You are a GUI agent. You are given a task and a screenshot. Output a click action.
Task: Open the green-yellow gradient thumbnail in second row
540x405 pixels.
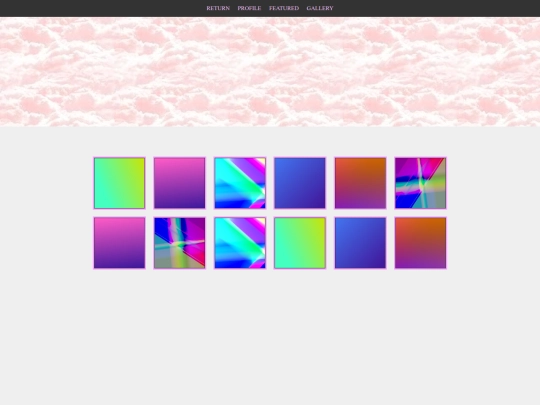[x=300, y=243]
